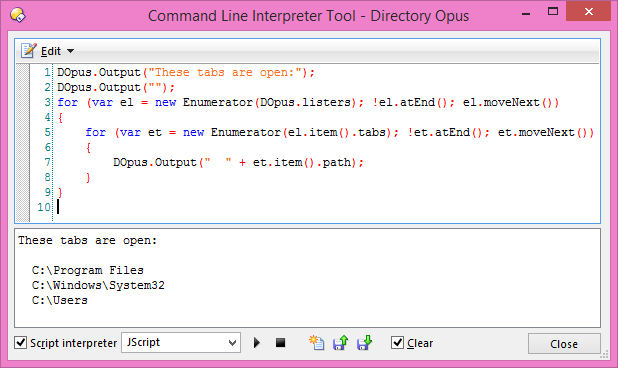The image size is (618, 368).
Task: Click the window resize grip corner
Action: [x=605, y=355]
